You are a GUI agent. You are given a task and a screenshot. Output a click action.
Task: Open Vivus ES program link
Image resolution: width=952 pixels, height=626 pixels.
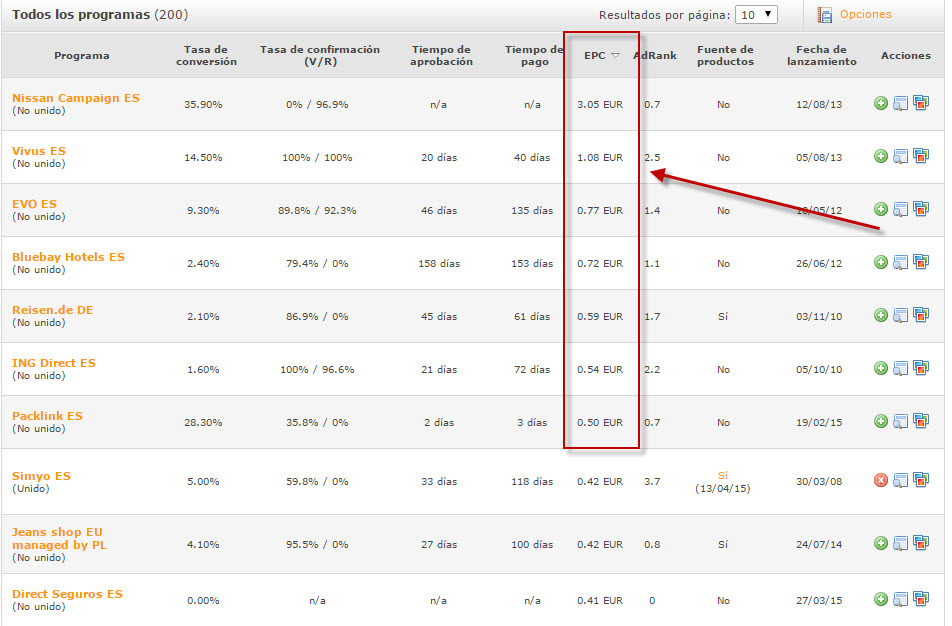click(x=39, y=151)
